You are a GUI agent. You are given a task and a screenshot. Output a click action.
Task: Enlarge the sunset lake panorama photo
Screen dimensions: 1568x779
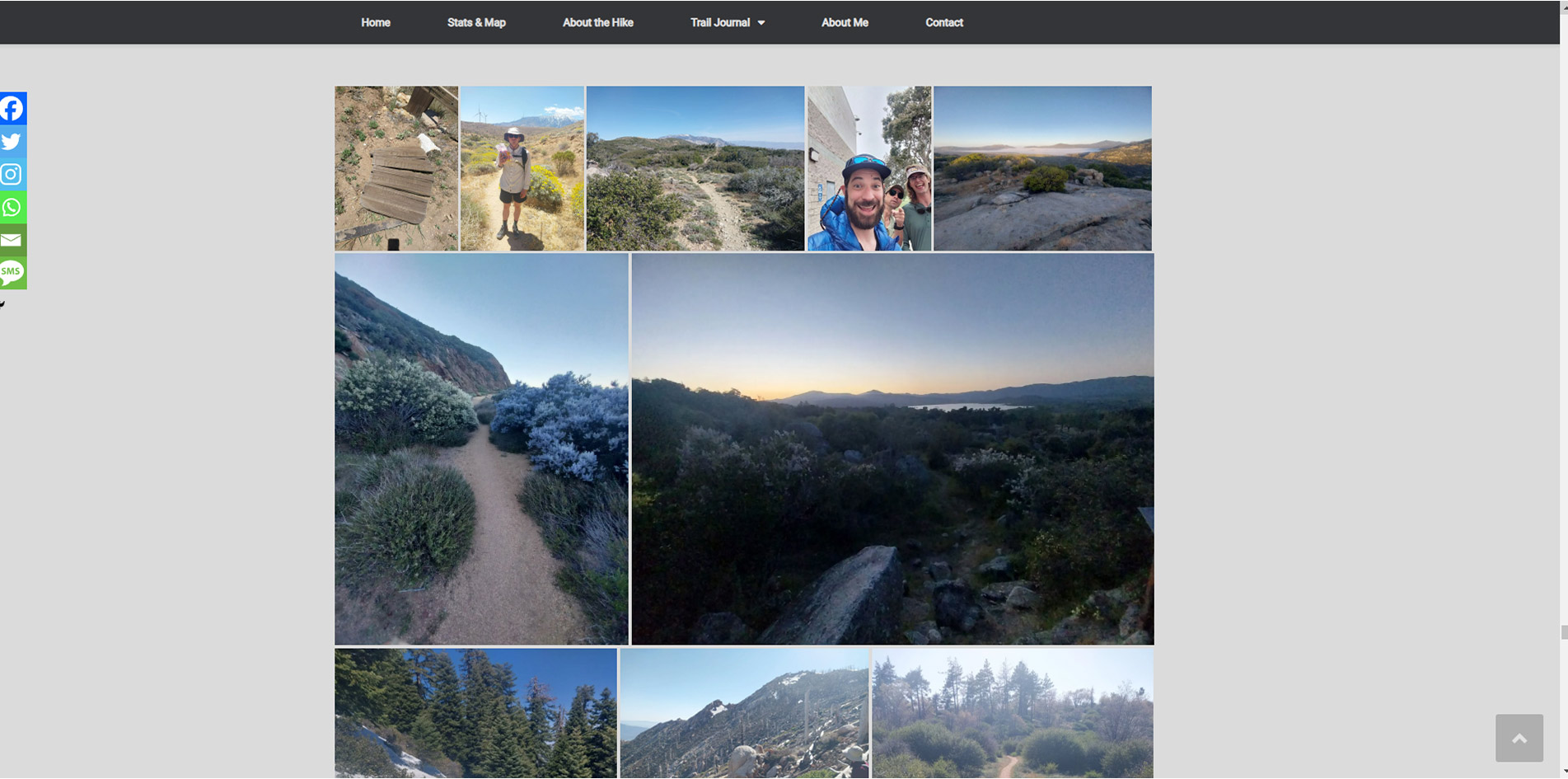click(892, 449)
